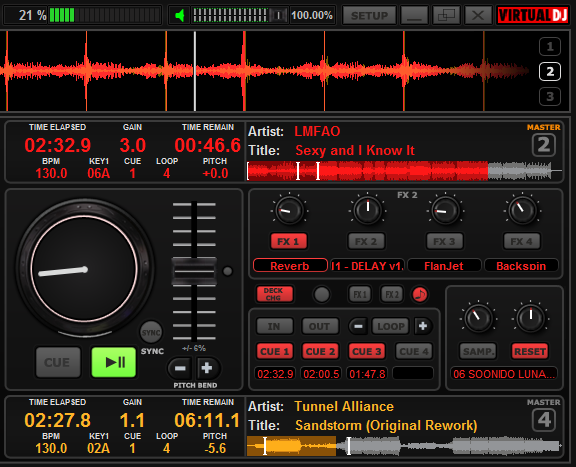Click the 02:00.5 cue time field
This screenshot has height=467, width=576.
coord(321,374)
